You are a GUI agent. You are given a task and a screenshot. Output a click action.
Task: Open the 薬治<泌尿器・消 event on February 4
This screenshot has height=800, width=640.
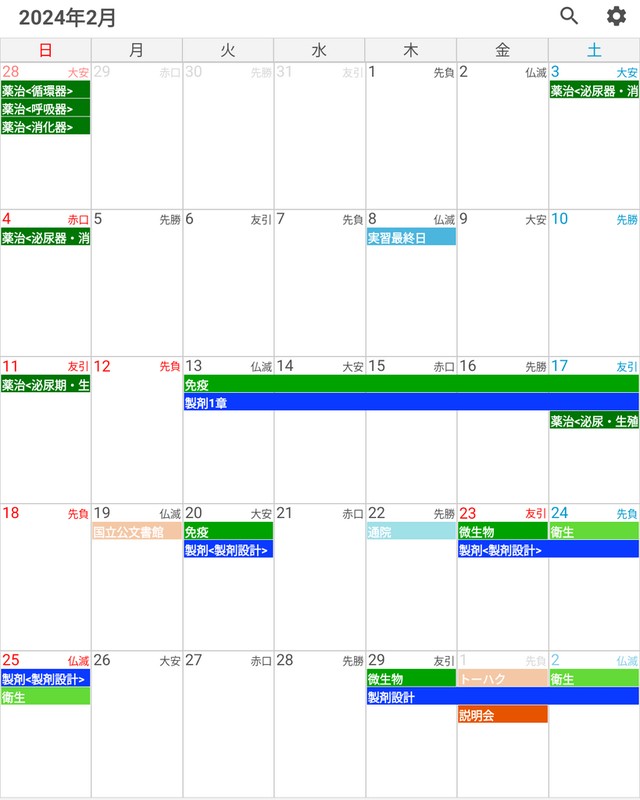[45, 237]
